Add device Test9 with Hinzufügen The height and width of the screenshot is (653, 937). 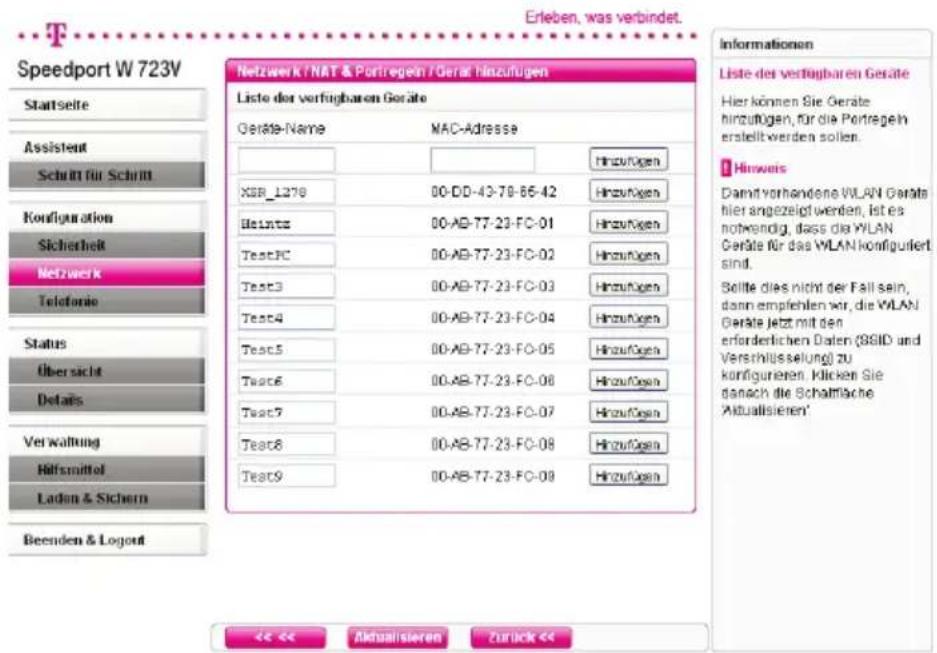pyautogui.click(x=628, y=476)
